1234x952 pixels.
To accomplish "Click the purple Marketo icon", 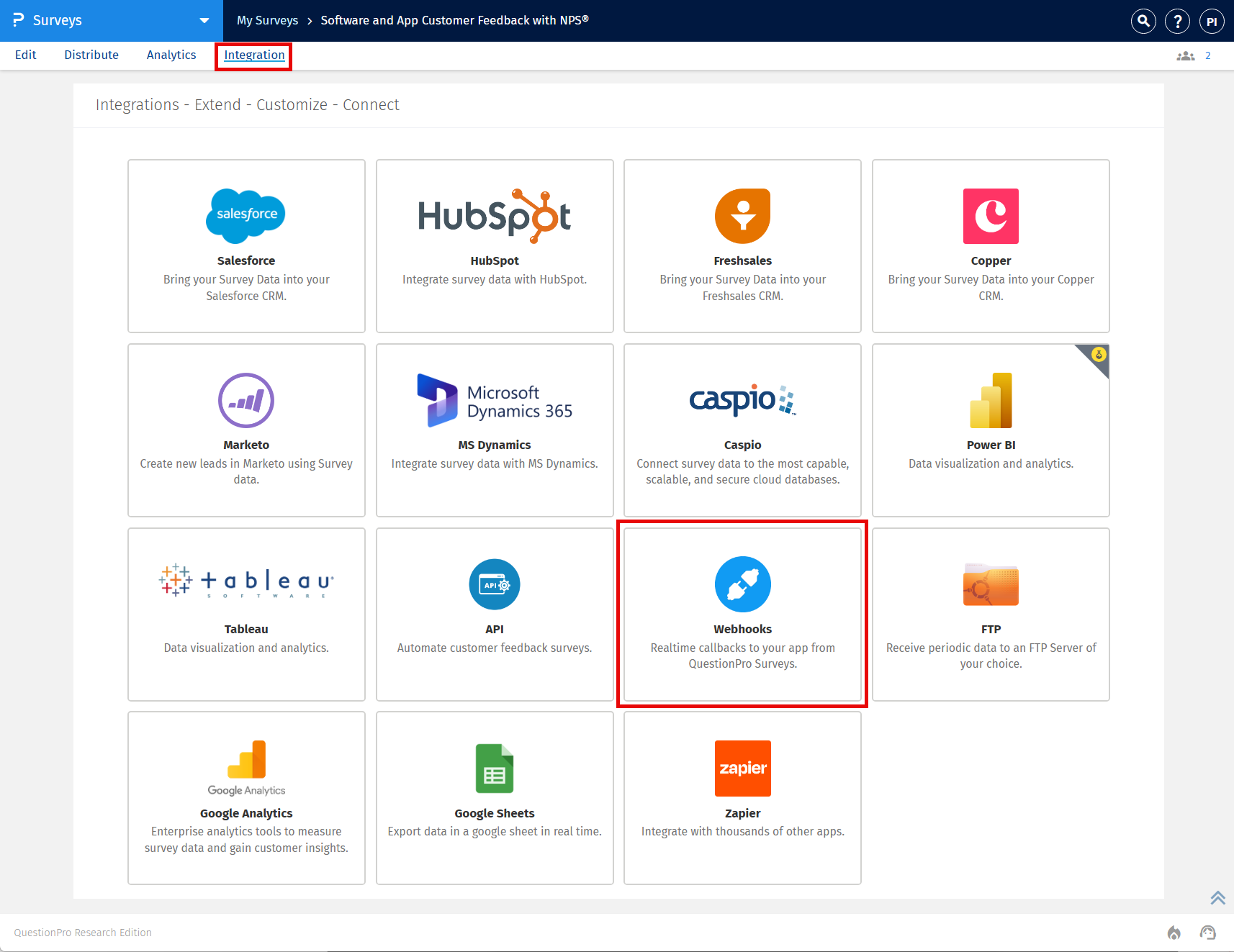I will click(246, 400).
